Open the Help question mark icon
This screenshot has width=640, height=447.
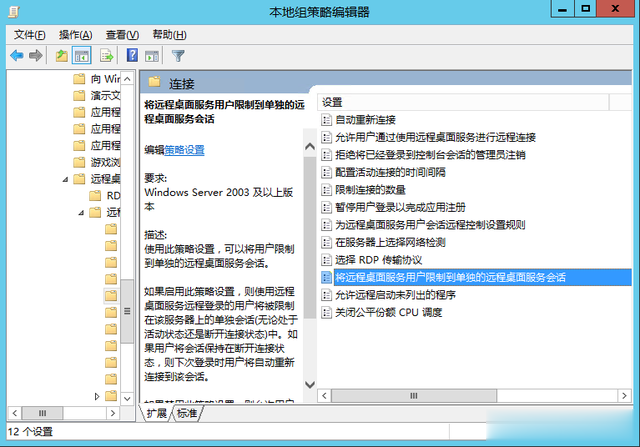[x=132, y=55]
